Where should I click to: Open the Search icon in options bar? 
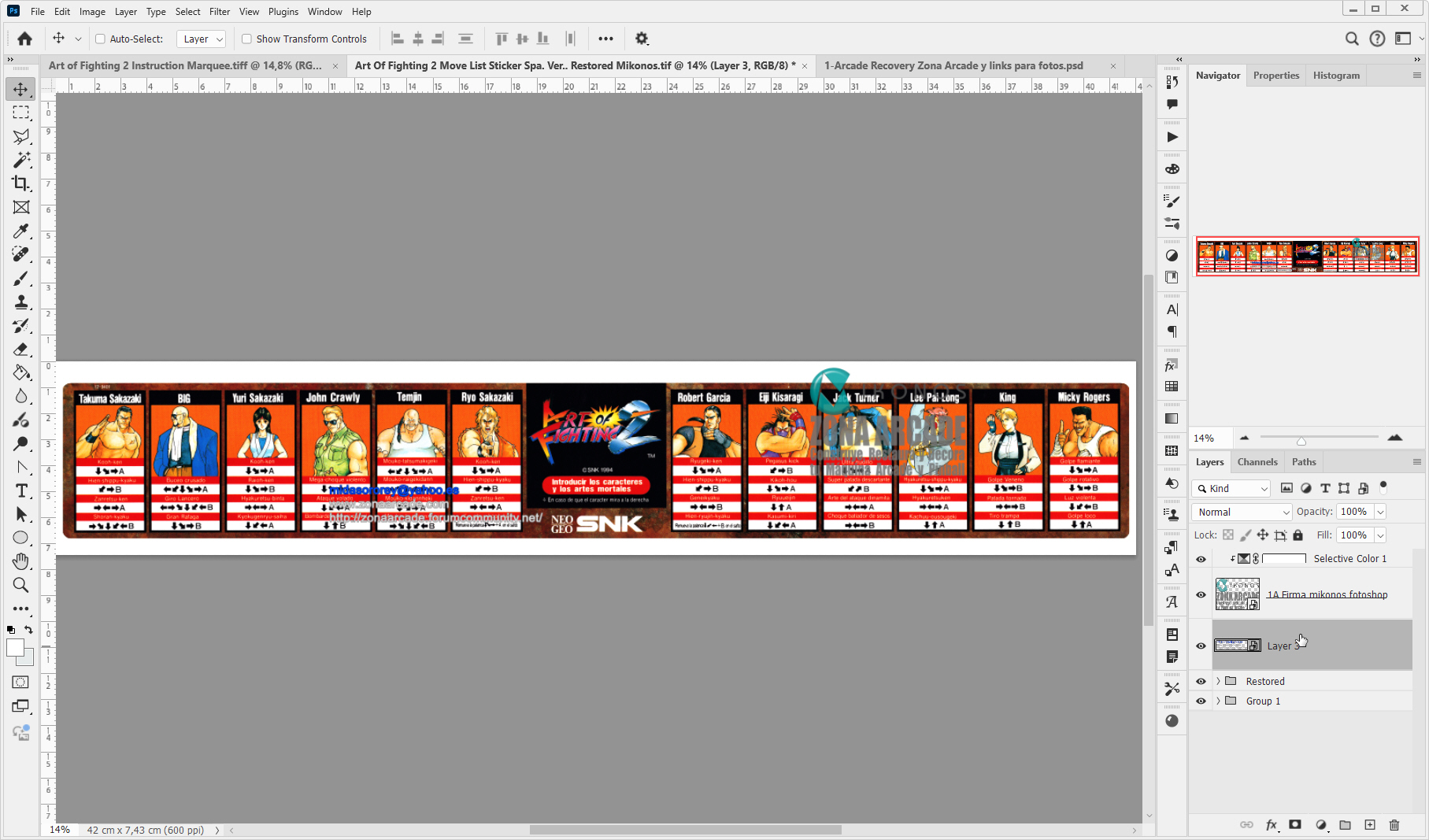coord(1352,39)
